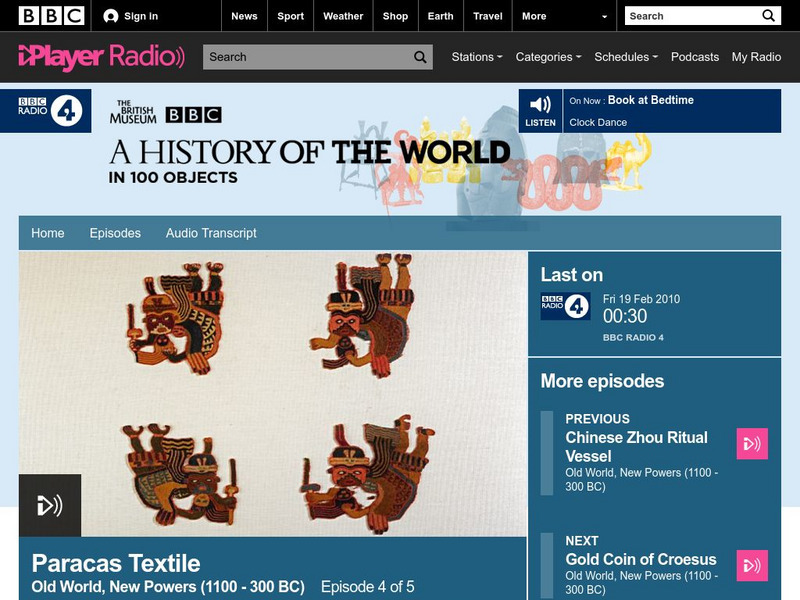Open the Sport section
800x600 pixels.
[290, 16]
